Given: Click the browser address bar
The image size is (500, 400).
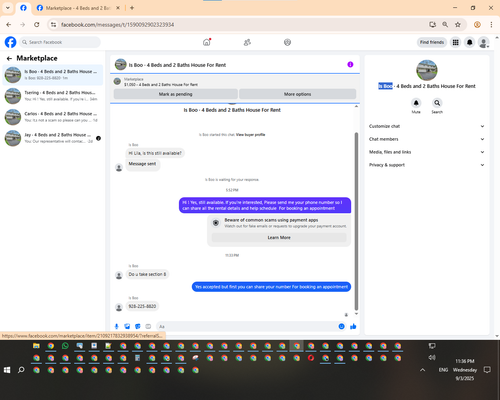Looking at the screenshot, I should coord(242,25).
